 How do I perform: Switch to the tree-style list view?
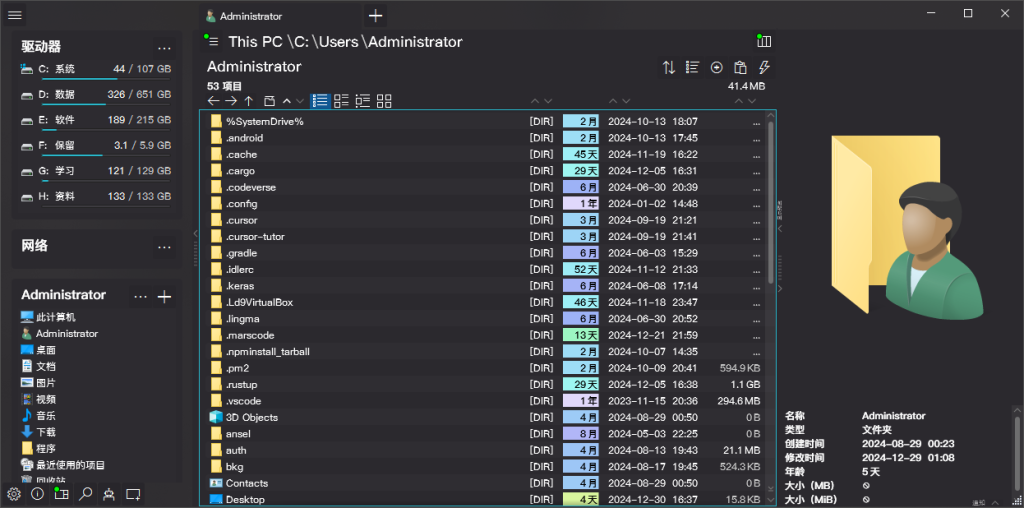pos(363,101)
